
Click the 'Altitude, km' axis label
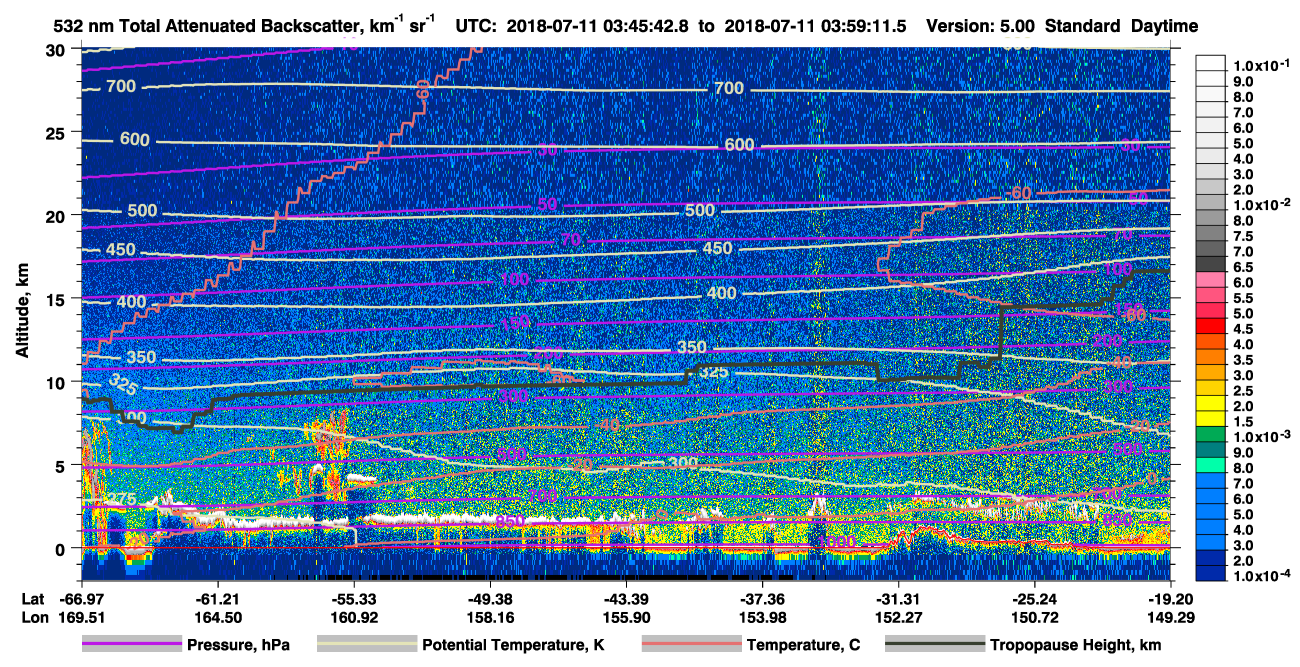22,313
